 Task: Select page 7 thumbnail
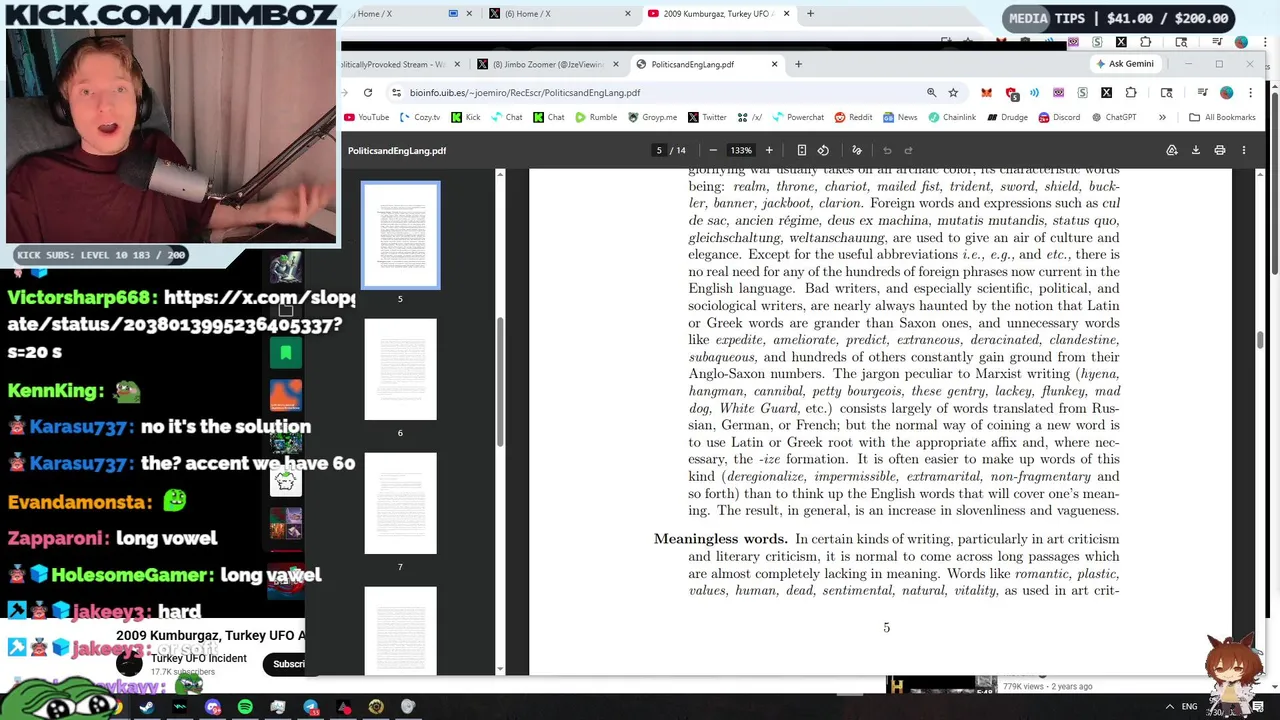pyautogui.click(x=400, y=503)
